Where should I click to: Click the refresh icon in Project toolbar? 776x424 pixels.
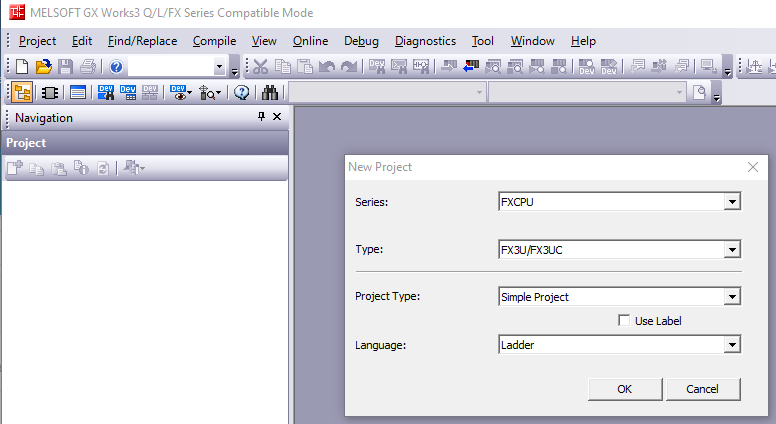coord(103,168)
